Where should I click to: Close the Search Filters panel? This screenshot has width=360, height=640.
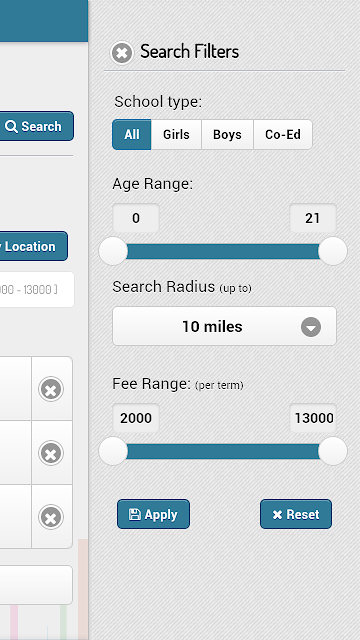point(122,53)
